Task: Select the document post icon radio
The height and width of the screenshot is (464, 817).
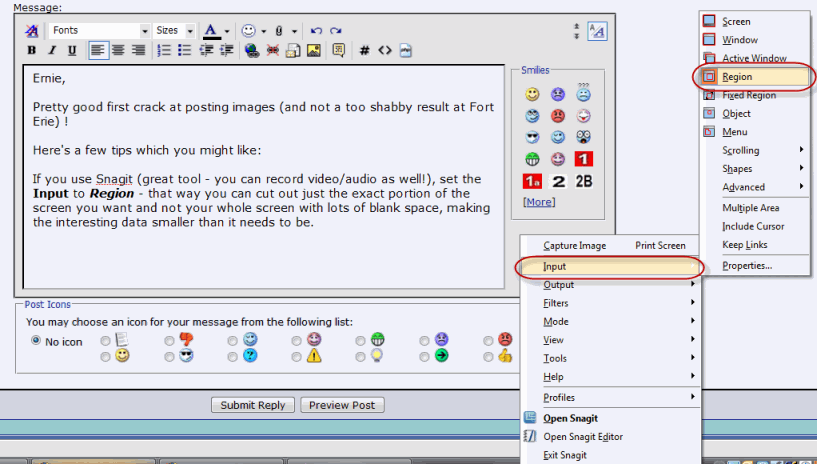Action: [x=105, y=341]
